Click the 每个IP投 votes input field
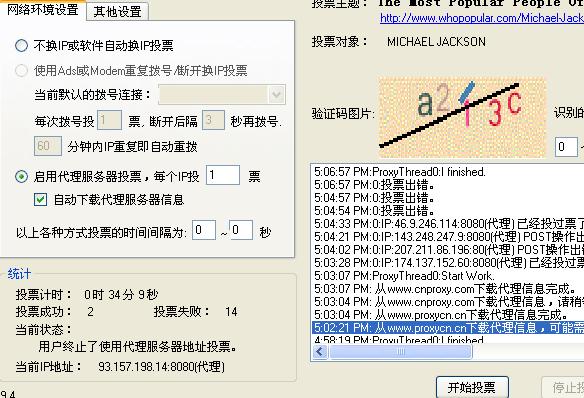This screenshot has width=584, height=398. pos(223,175)
